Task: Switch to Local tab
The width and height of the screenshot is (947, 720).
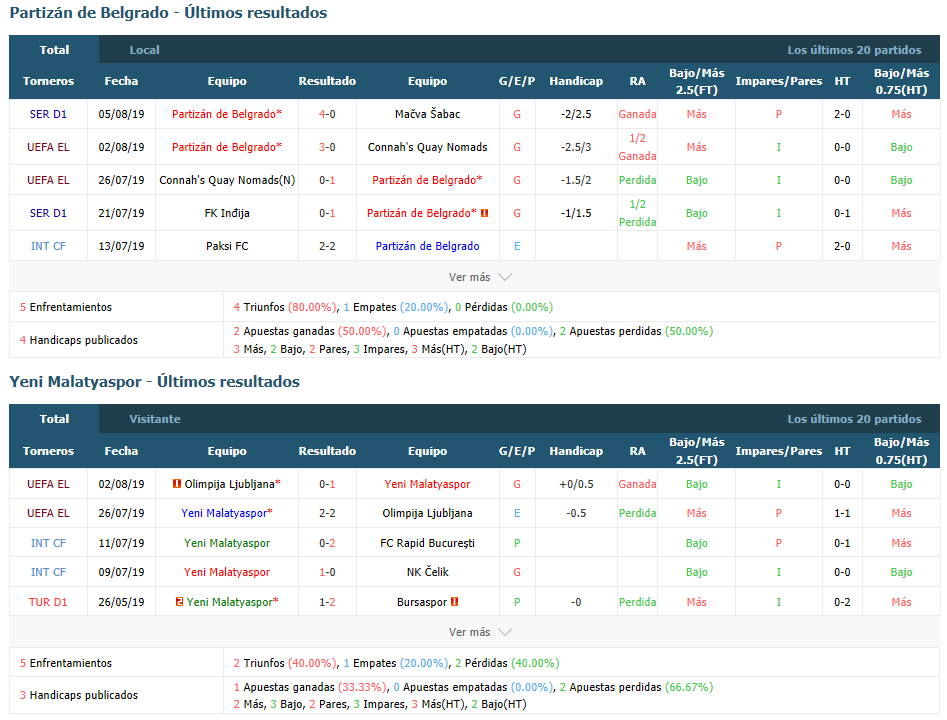Action: [x=144, y=50]
